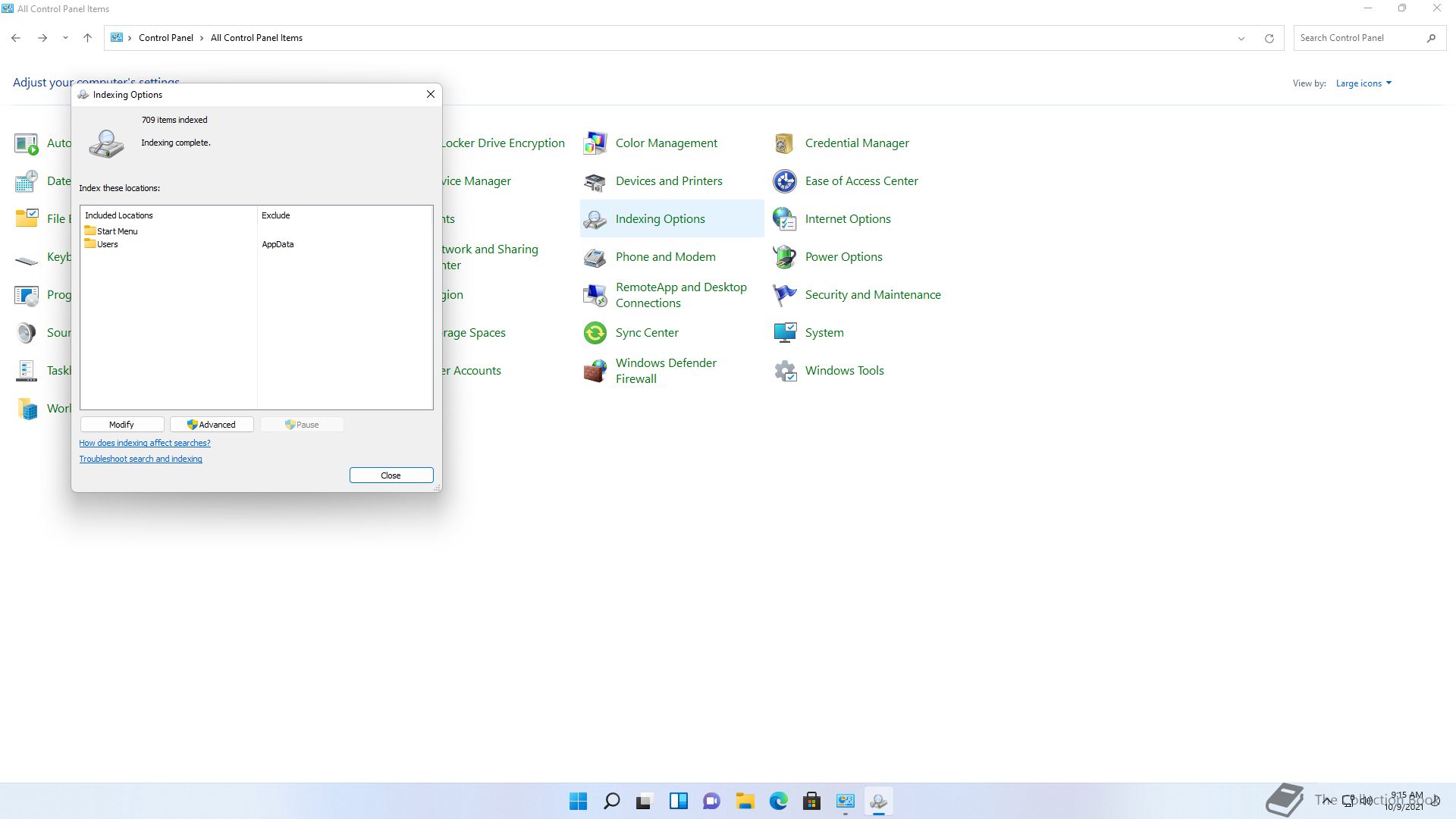Refresh the Control Panel view
Screen dimensions: 1456x819
point(1269,38)
